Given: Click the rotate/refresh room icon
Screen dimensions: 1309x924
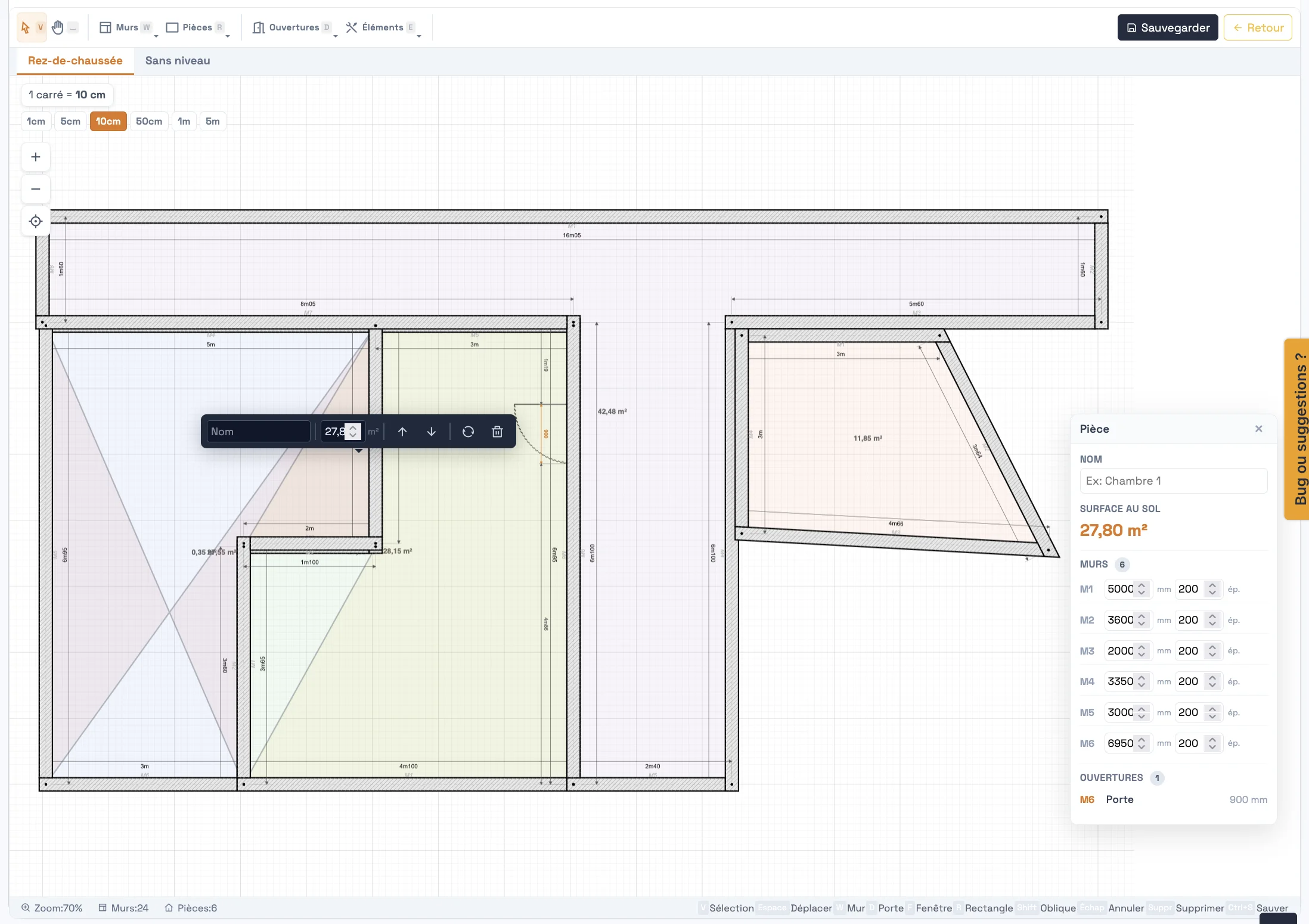Looking at the screenshot, I should (469, 432).
